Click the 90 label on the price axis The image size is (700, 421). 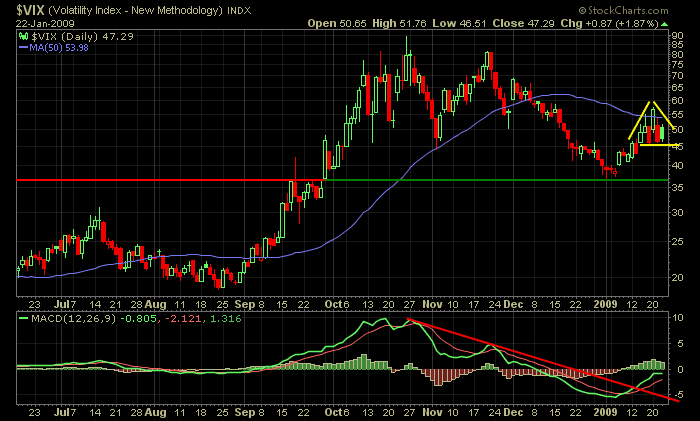point(677,36)
